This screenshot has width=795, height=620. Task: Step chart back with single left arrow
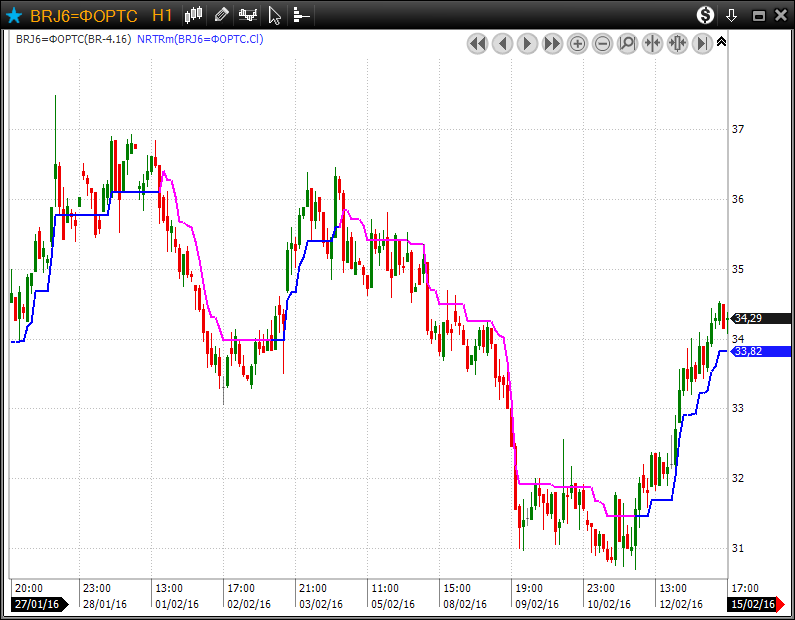coord(502,43)
